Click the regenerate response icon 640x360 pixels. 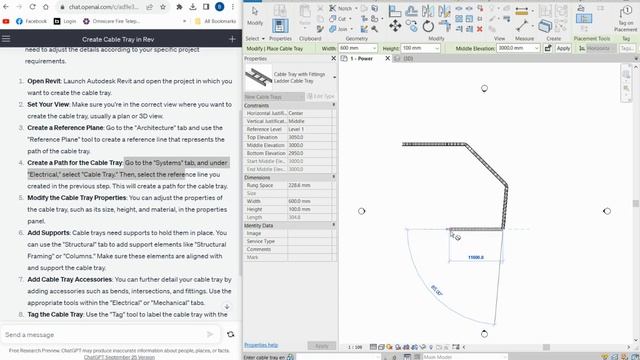coord(231,335)
